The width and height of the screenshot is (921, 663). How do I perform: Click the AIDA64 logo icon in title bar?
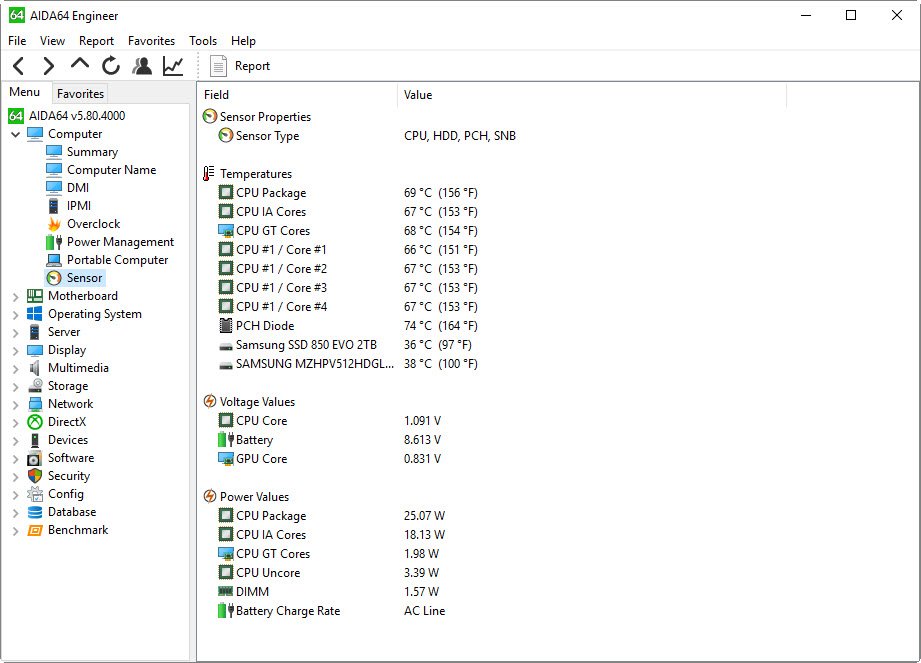(x=14, y=15)
